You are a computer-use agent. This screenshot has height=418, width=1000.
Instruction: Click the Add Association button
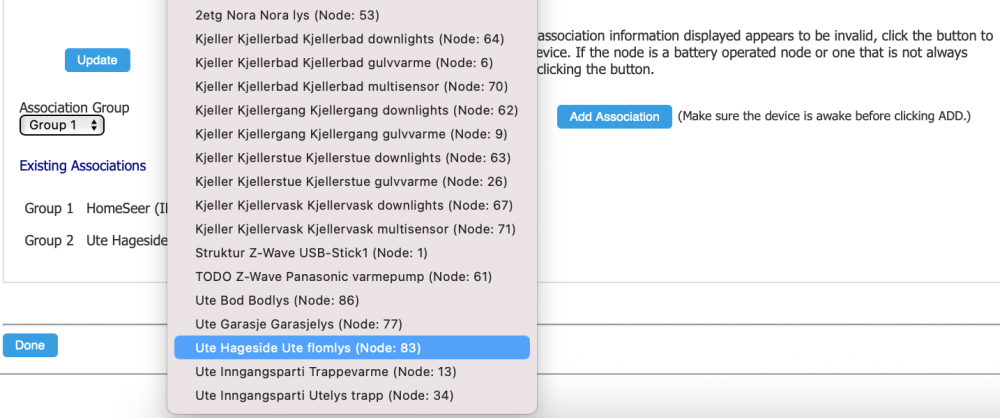(x=614, y=117)
